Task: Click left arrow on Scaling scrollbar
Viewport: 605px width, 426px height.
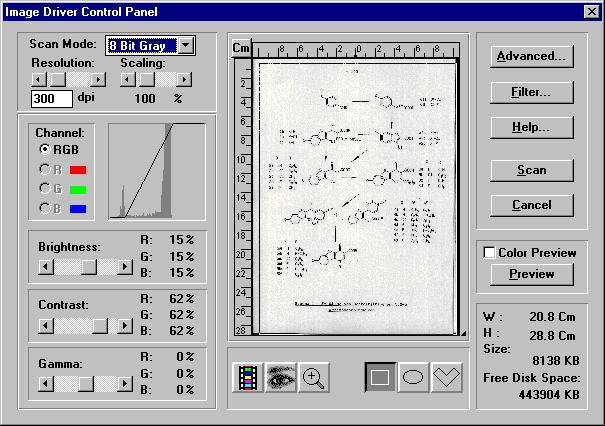Action: (127, 78)
